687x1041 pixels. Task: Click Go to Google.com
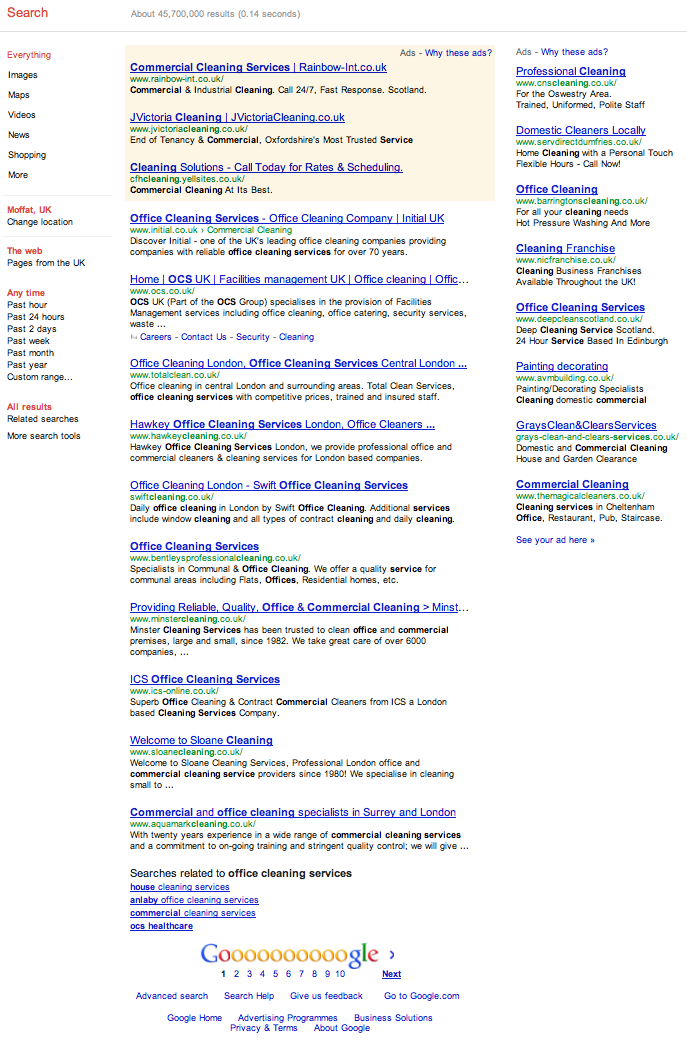tap(421, 996)
